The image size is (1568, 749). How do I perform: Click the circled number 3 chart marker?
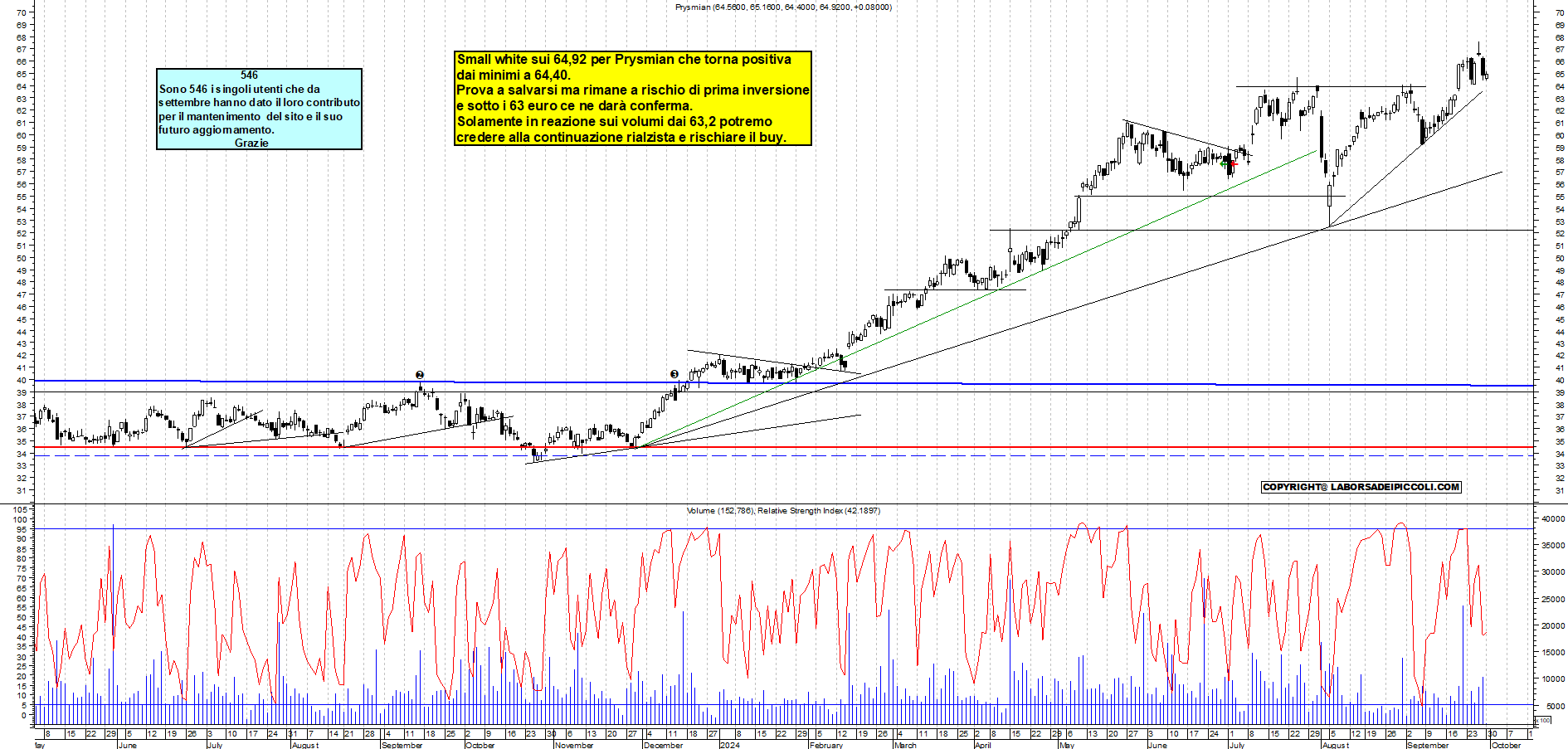click(x=674, y=374)
